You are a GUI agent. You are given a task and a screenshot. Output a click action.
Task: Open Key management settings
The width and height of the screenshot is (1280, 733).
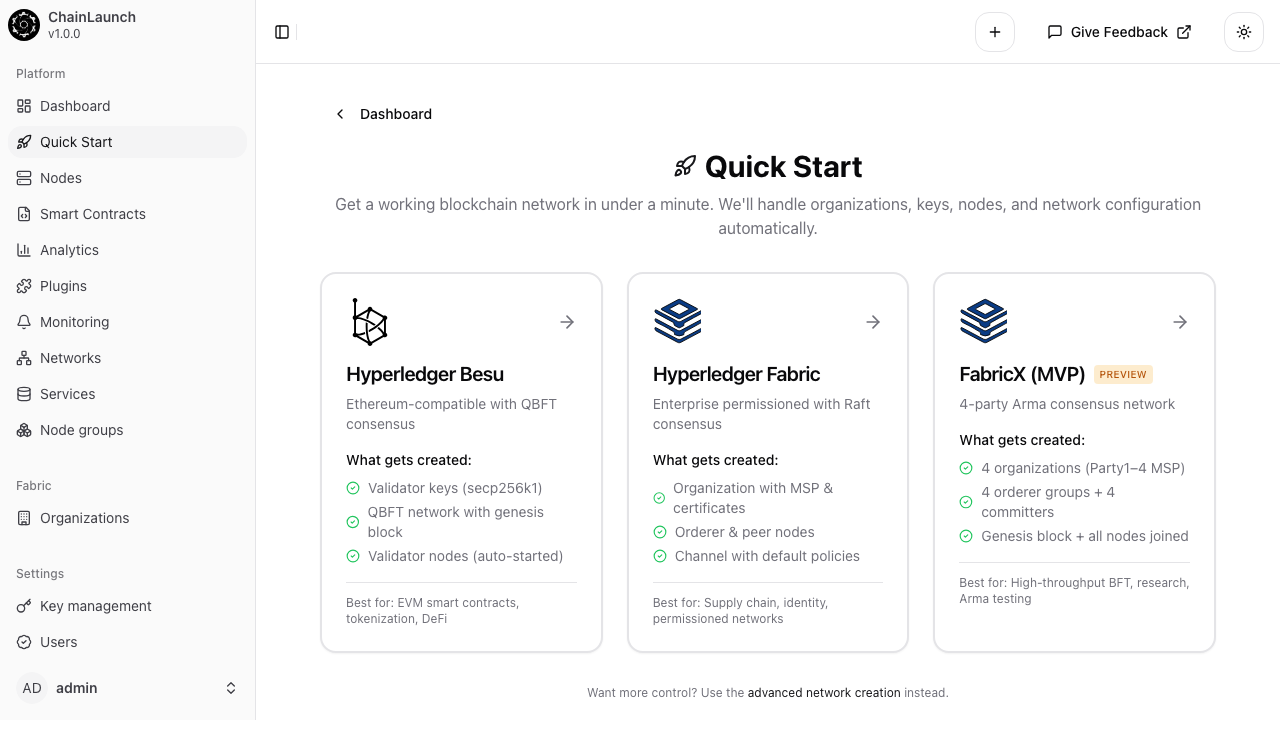(95, 605)
